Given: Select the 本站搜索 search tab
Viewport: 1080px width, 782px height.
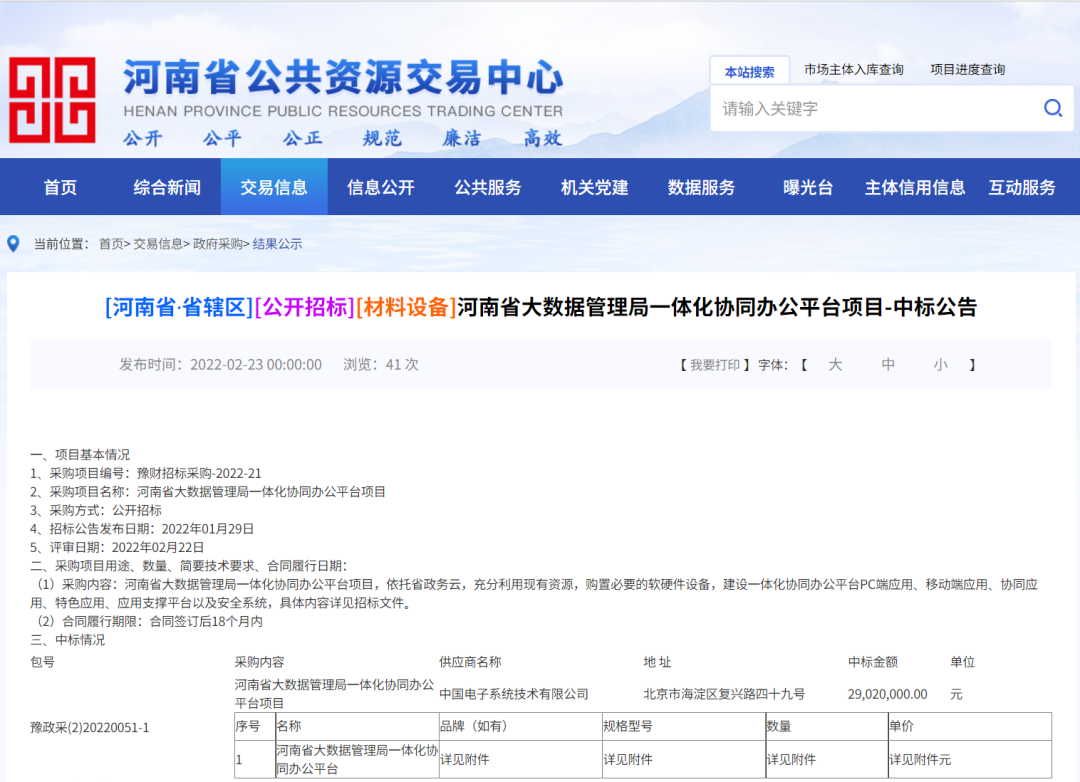Looking at the screenshot, I should pyautogui.click(x=749, y=72).
